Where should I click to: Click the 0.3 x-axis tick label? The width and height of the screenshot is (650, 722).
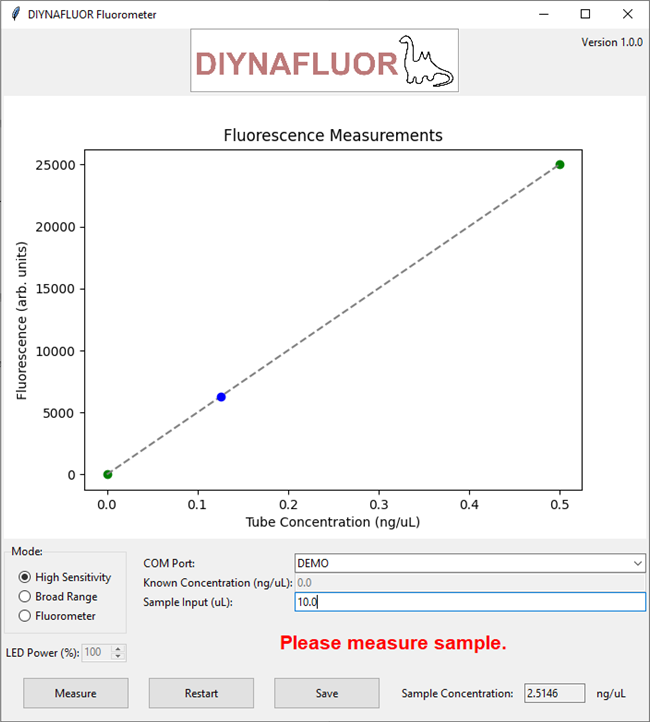[379, 505]
